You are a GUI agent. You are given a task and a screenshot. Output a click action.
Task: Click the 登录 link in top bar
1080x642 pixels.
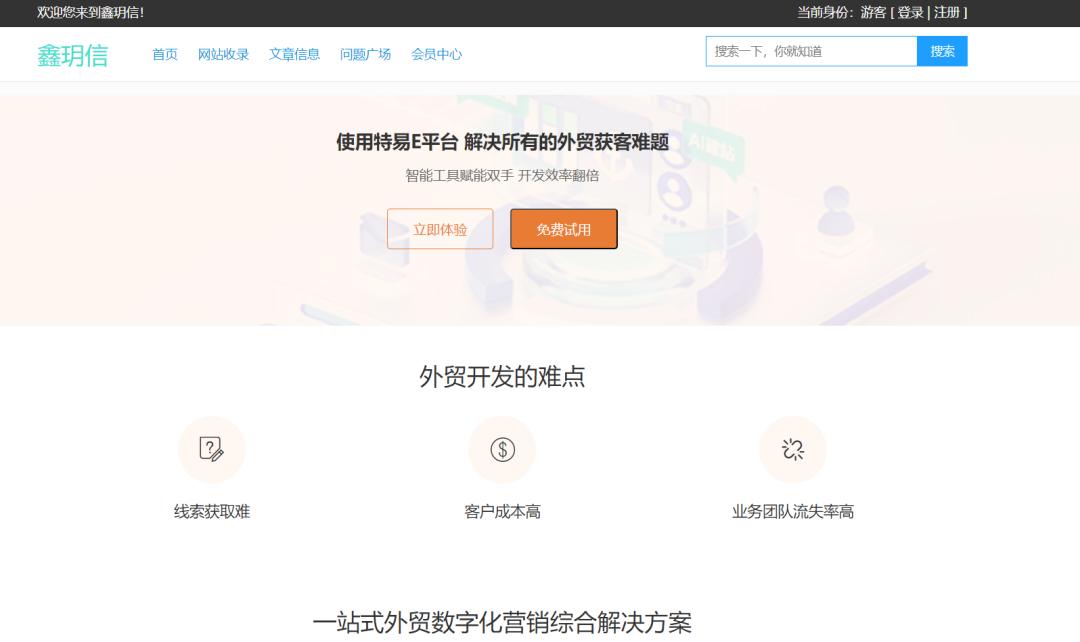[910, 13]
